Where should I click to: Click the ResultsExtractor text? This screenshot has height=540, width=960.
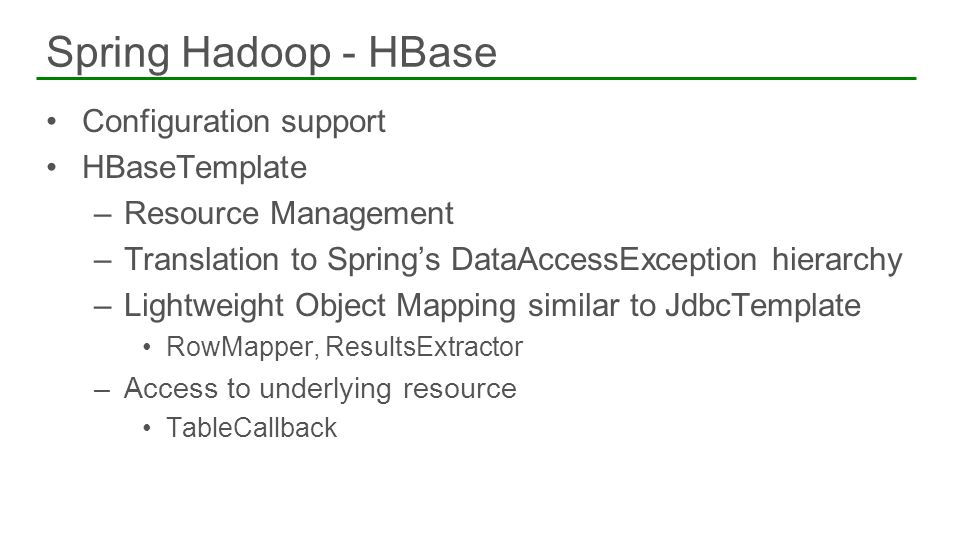424,347
